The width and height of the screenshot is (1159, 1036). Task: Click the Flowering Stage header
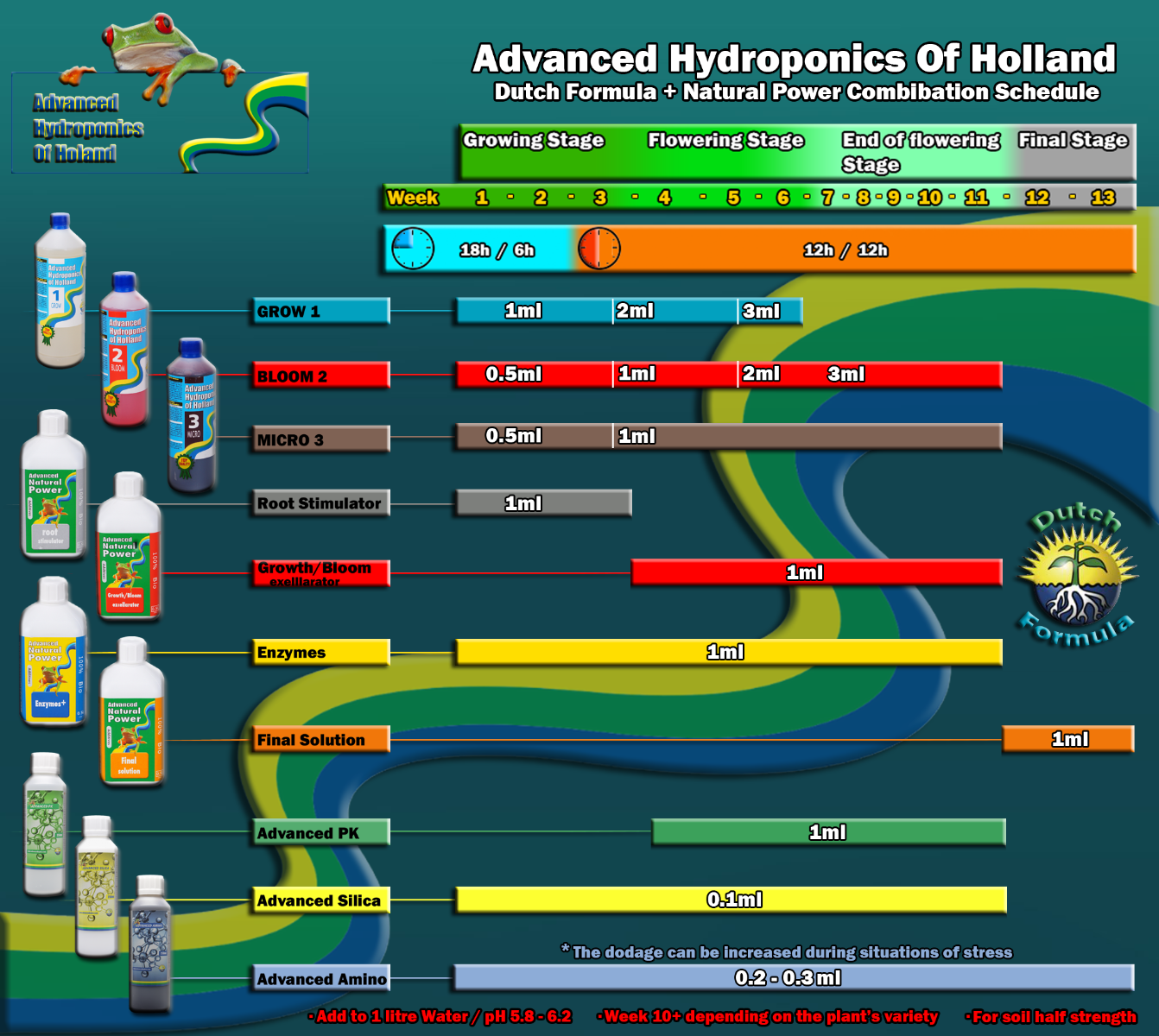click(725, 140)
